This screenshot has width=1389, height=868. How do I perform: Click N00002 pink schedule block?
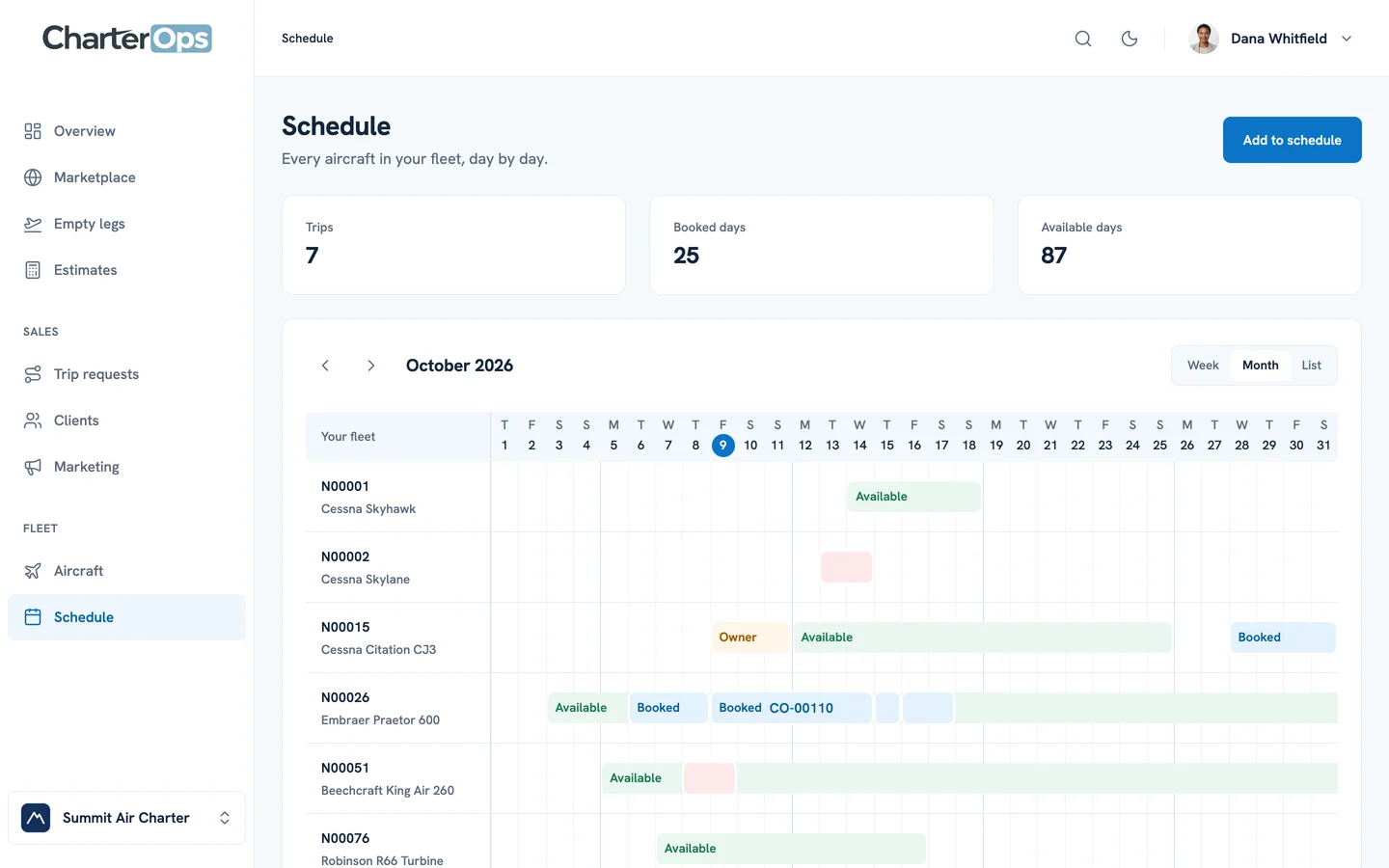pos(847,567)
